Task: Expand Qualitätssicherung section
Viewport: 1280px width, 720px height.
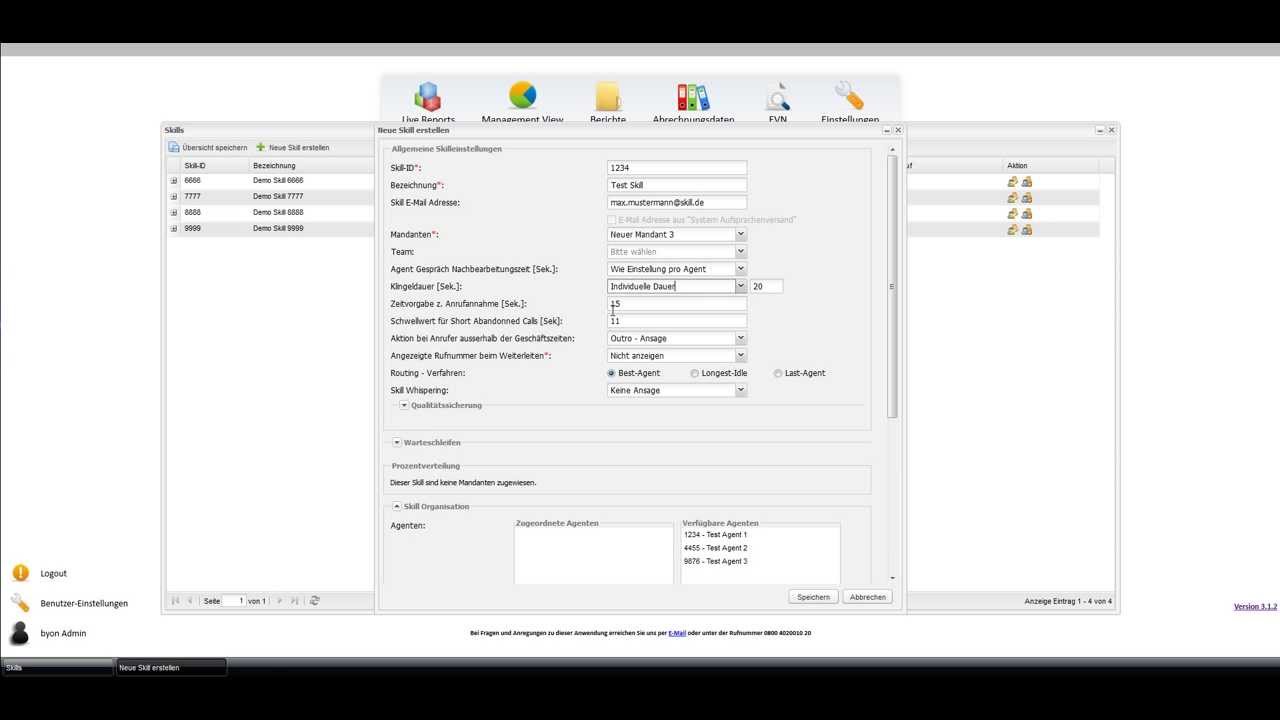Action: point(404,405)
